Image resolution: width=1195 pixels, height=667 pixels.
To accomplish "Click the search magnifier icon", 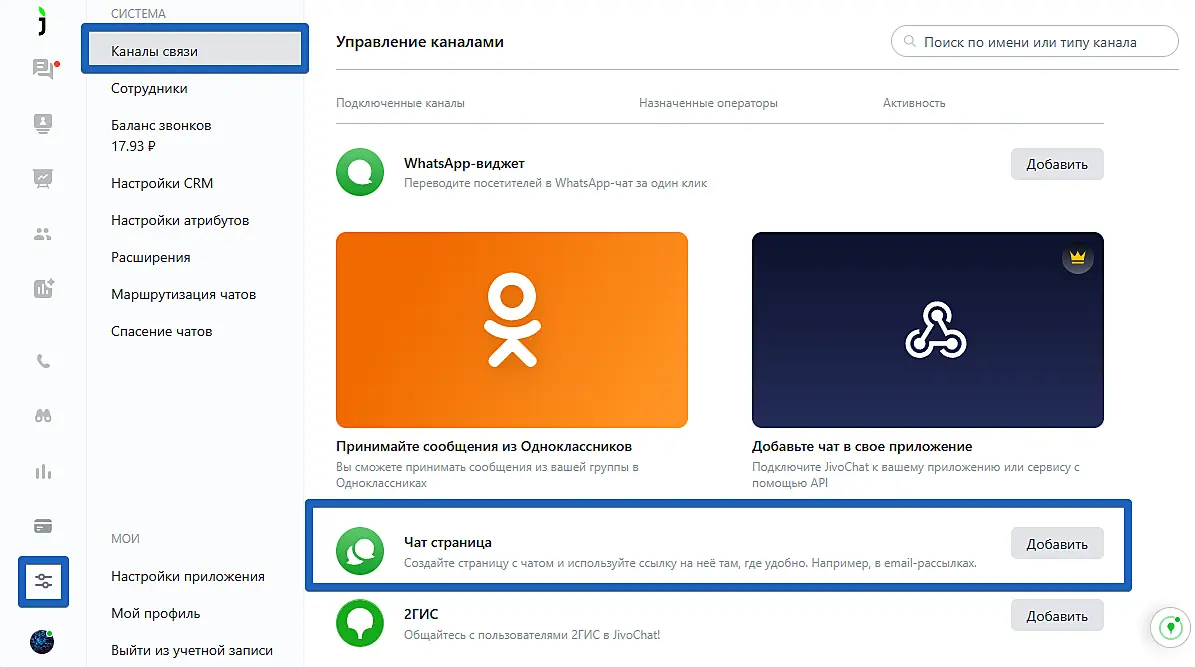I will click(909, 42).
